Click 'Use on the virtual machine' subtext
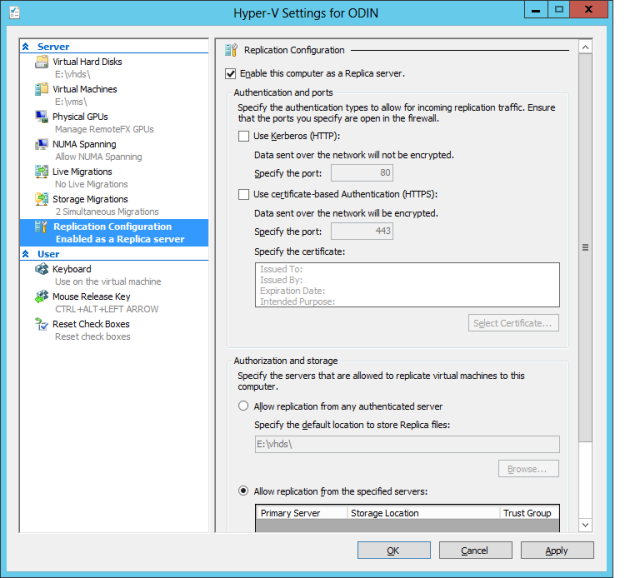The height and width of the screenshot is (578, 640). click(x=108, y=282)
